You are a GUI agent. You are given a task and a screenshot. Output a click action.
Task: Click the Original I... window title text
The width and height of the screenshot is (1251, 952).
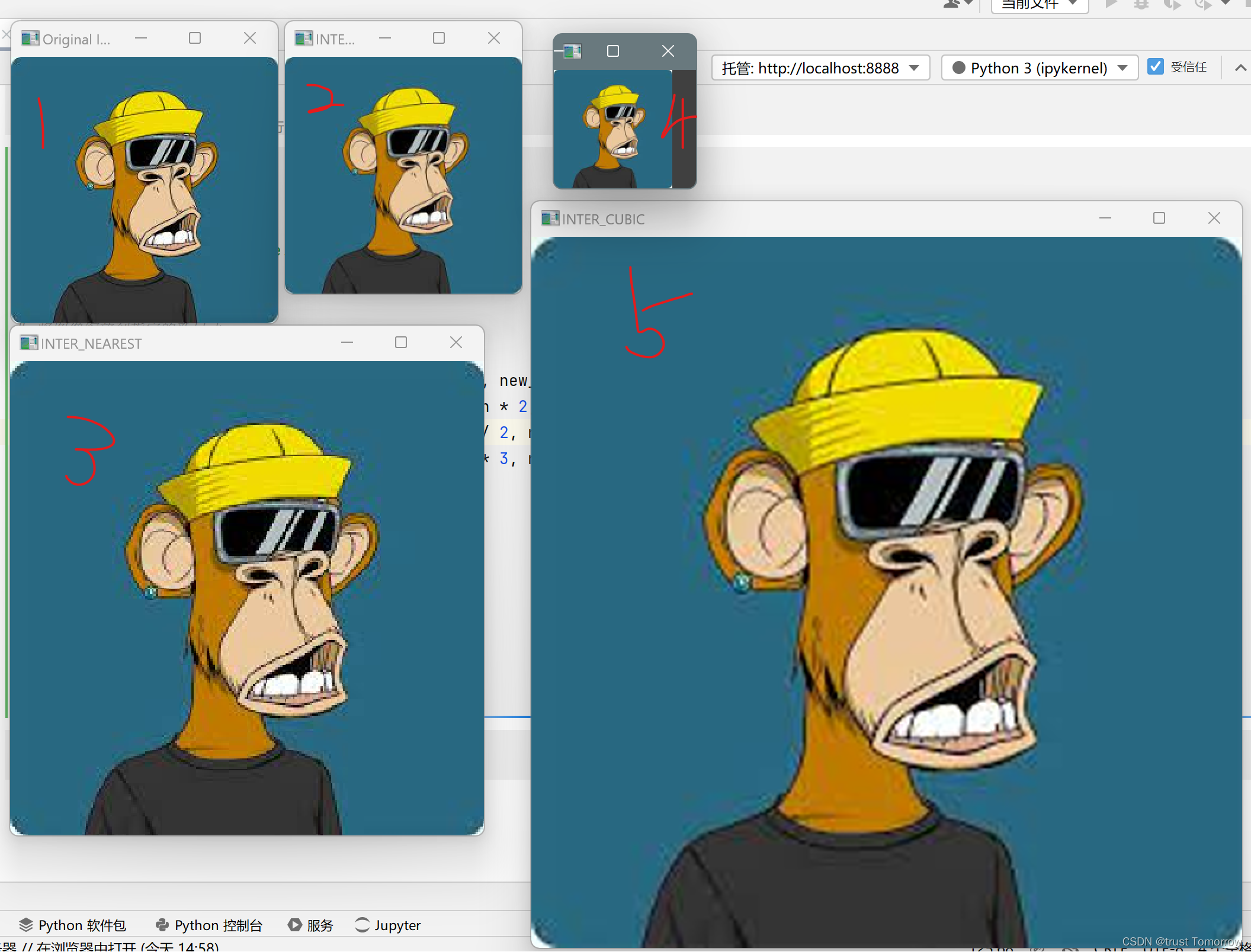[76, 39]
